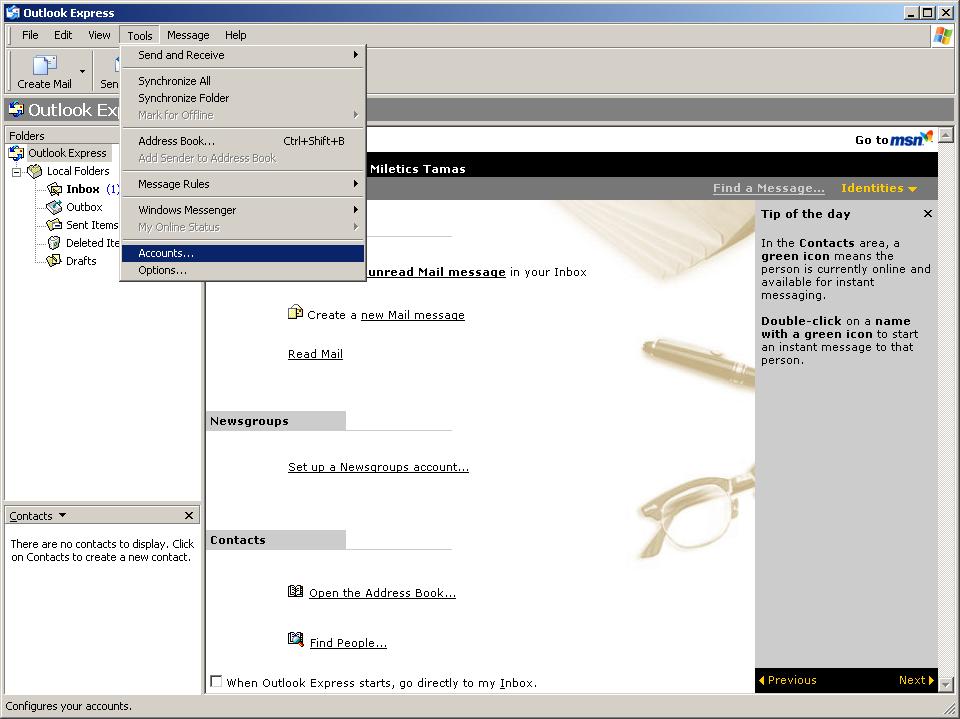The height and width of the screenshot is (719, 960).
Task: Select Accounts... in the Tools menu
Action: pyautogui.click(x=242, y=253)
